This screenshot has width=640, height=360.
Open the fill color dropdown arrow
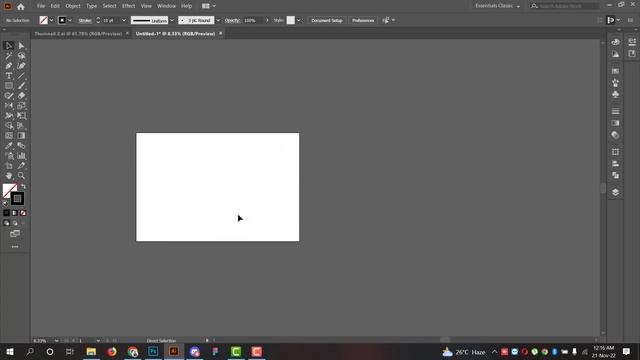pyautogui.click(x=51, y=20)
